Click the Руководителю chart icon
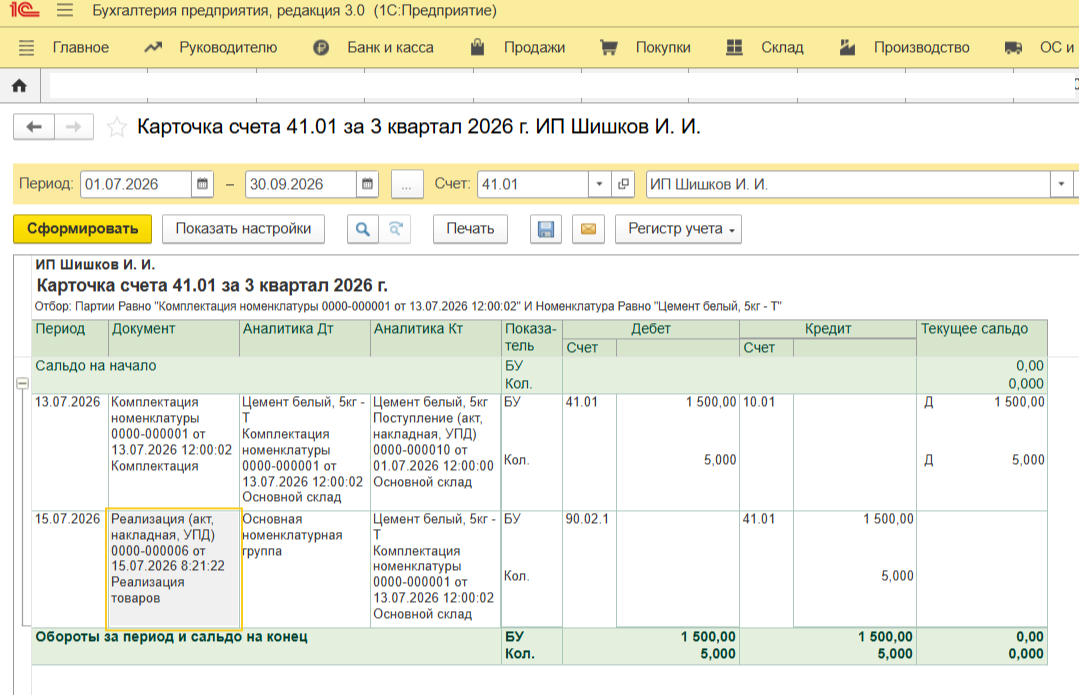 (x=153, y=47)
